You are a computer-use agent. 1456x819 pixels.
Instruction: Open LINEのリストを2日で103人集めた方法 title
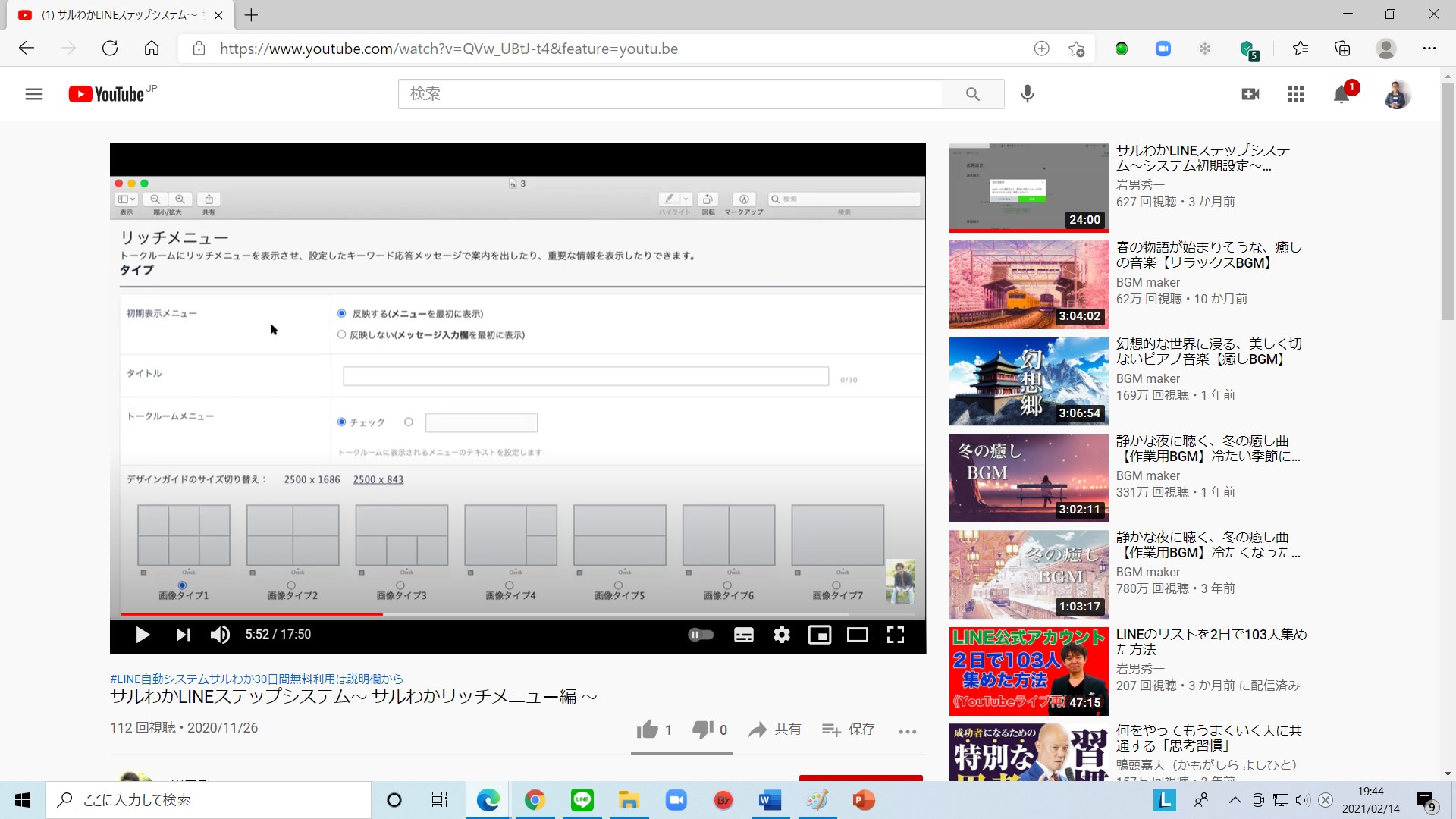pos(1211,642)
